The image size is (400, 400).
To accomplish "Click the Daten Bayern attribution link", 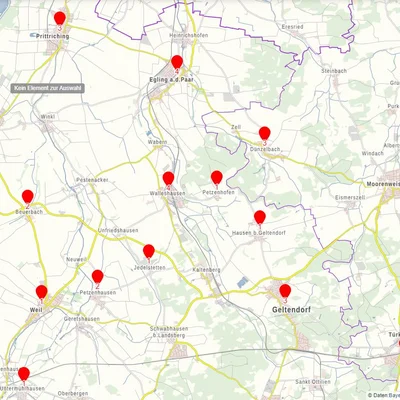I will click(384, 395).
